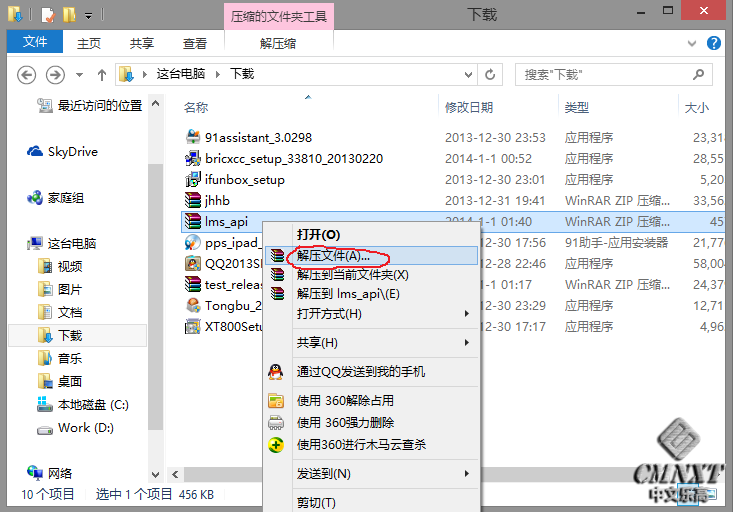Expand the 发送到(N) submenu arrow
733x512 pixels.
467,473
